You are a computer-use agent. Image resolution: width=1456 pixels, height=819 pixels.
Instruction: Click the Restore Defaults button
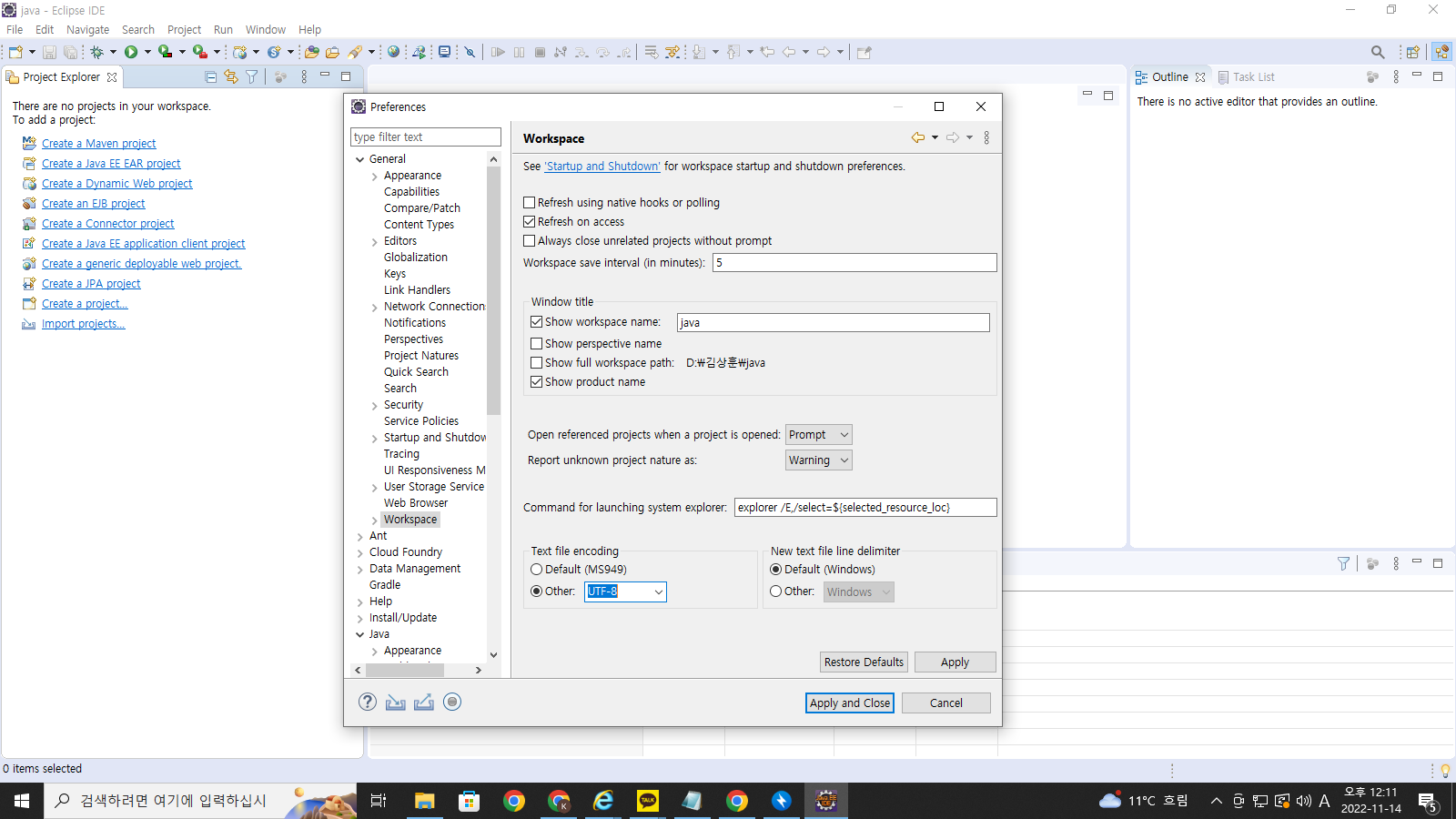pos(864,662)
